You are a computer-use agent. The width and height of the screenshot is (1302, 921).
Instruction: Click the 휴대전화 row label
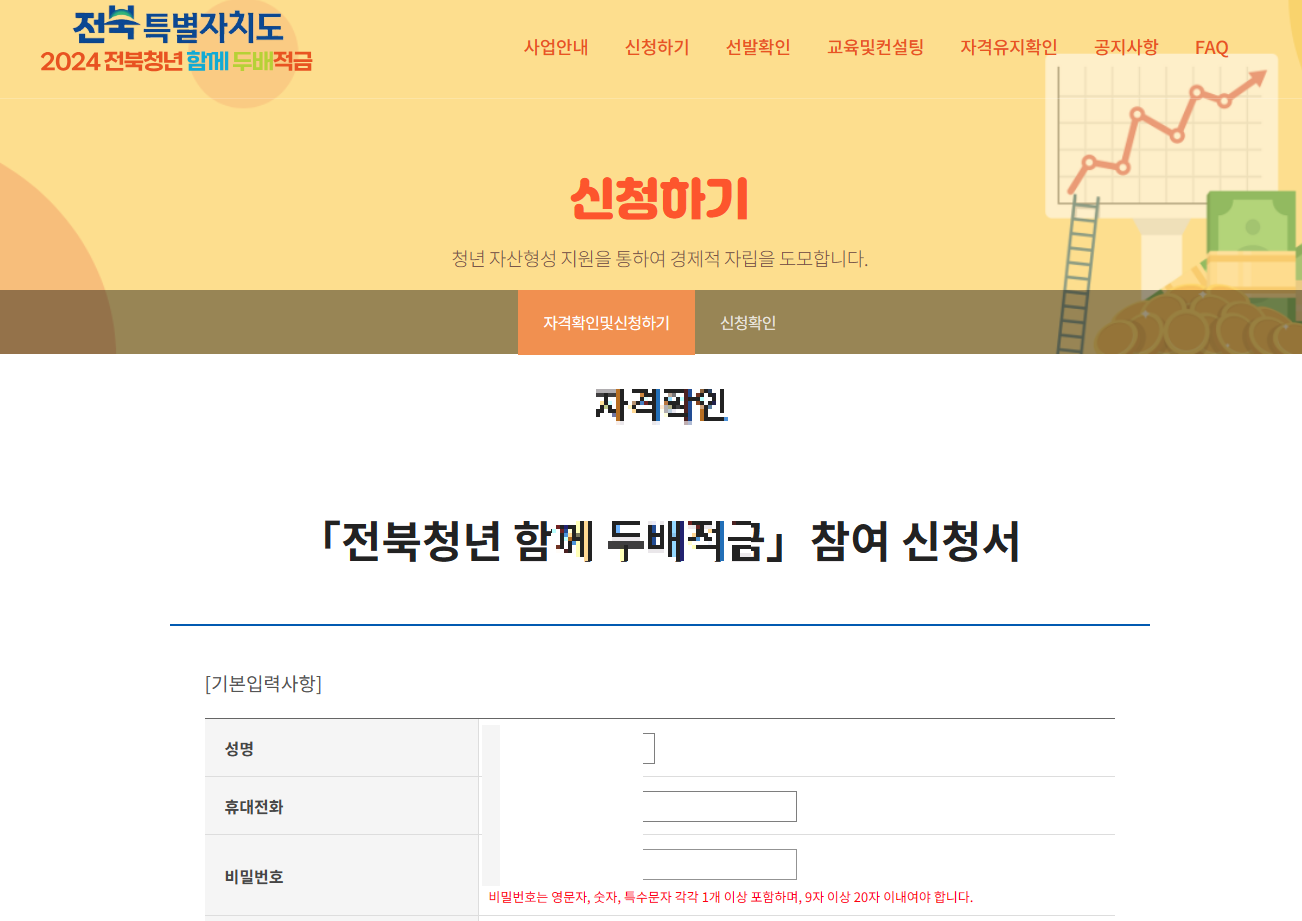coord(254,806)
